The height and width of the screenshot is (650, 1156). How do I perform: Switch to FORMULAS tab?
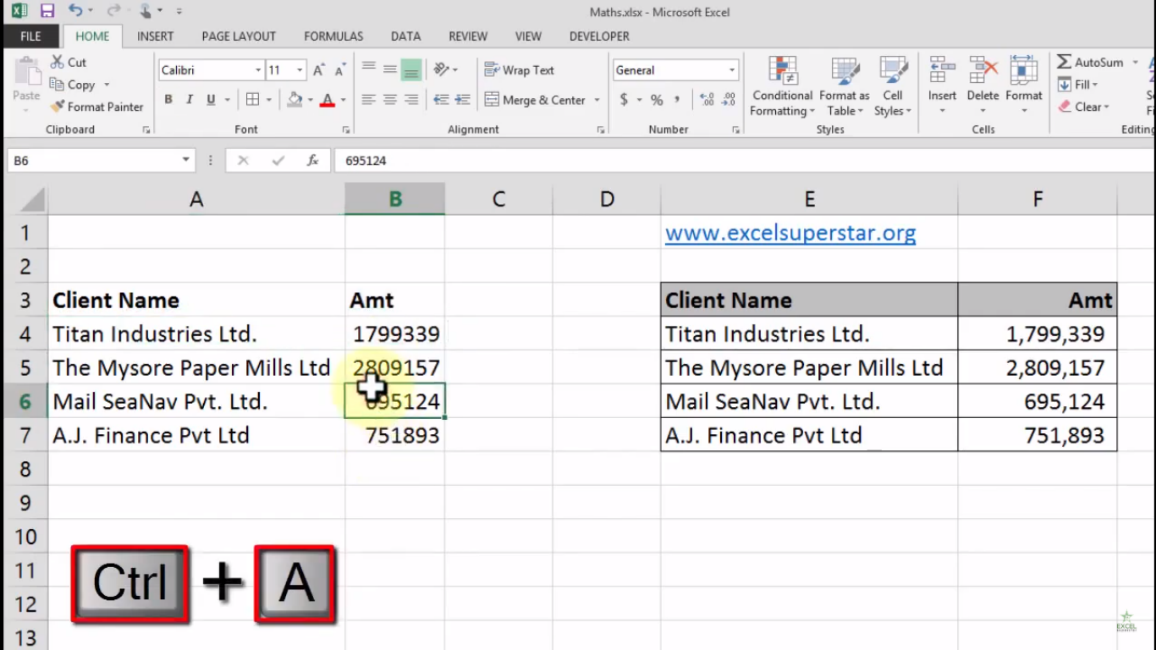[x=333, y=36]
